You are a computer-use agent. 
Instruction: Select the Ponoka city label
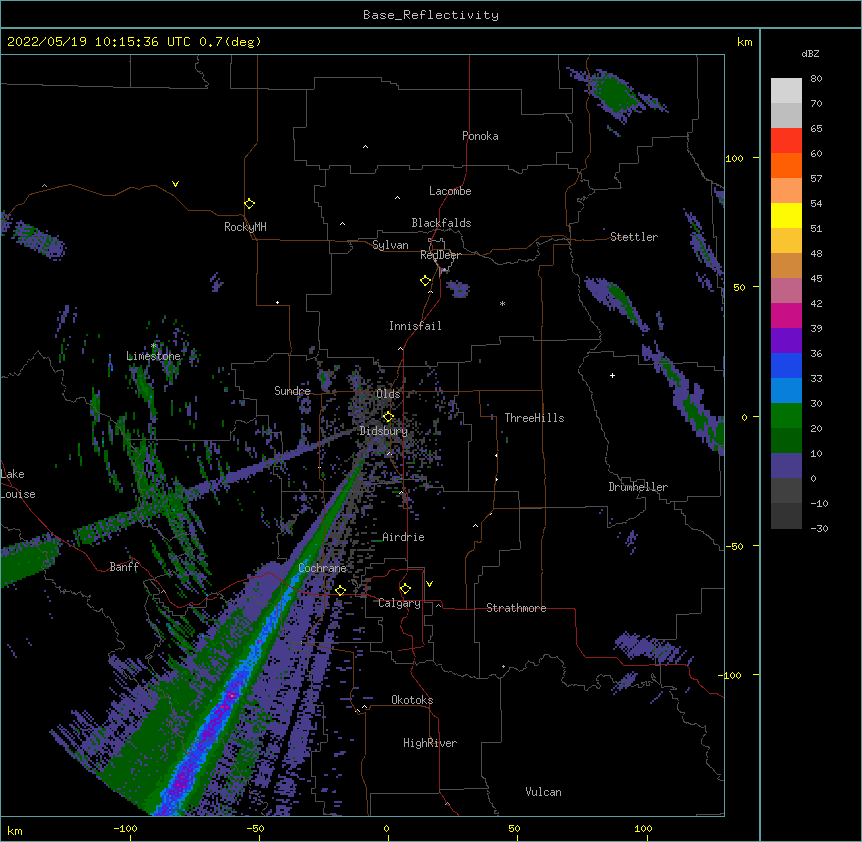(x=480, y=136)
